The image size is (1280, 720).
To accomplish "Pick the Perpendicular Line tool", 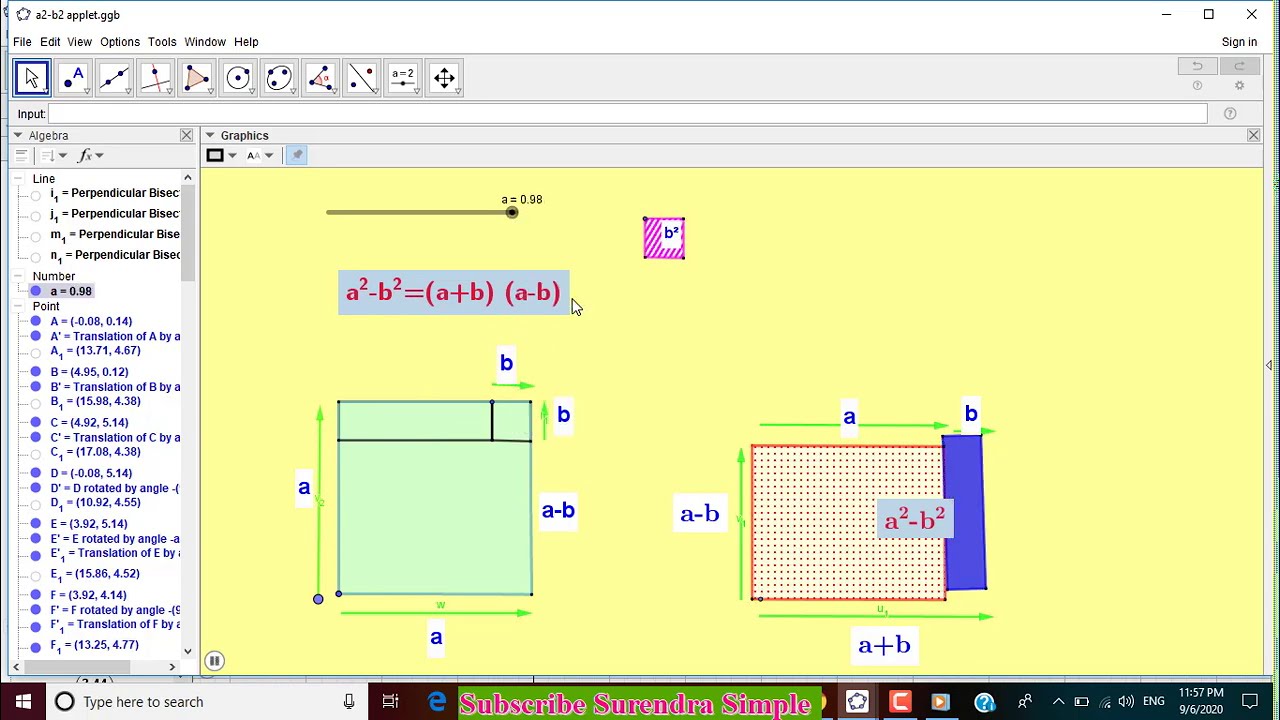I will (155, 78).
